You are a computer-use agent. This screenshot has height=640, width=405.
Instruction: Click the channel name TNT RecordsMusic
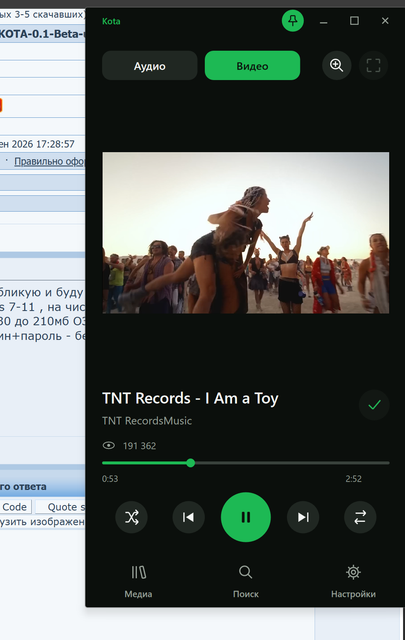[147, 421]
